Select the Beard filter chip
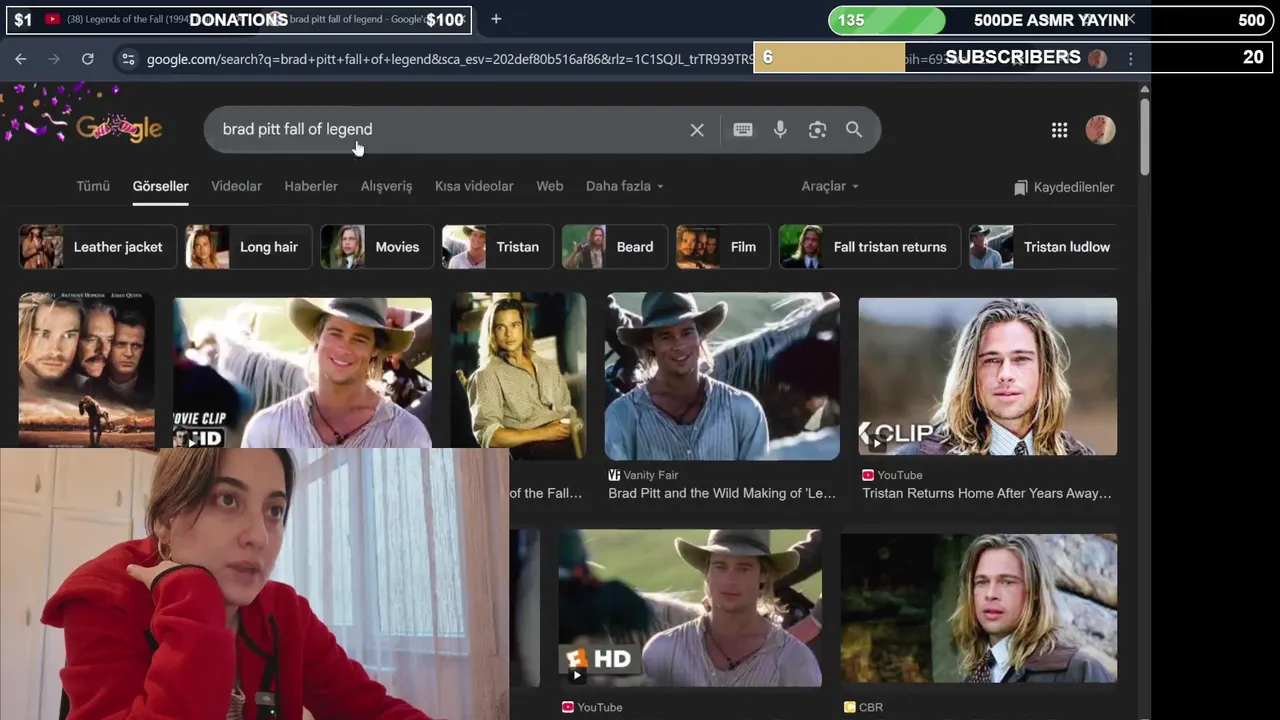Viewport: 1280px width, 720px height. pyautogui.click(x=614, y=247)
